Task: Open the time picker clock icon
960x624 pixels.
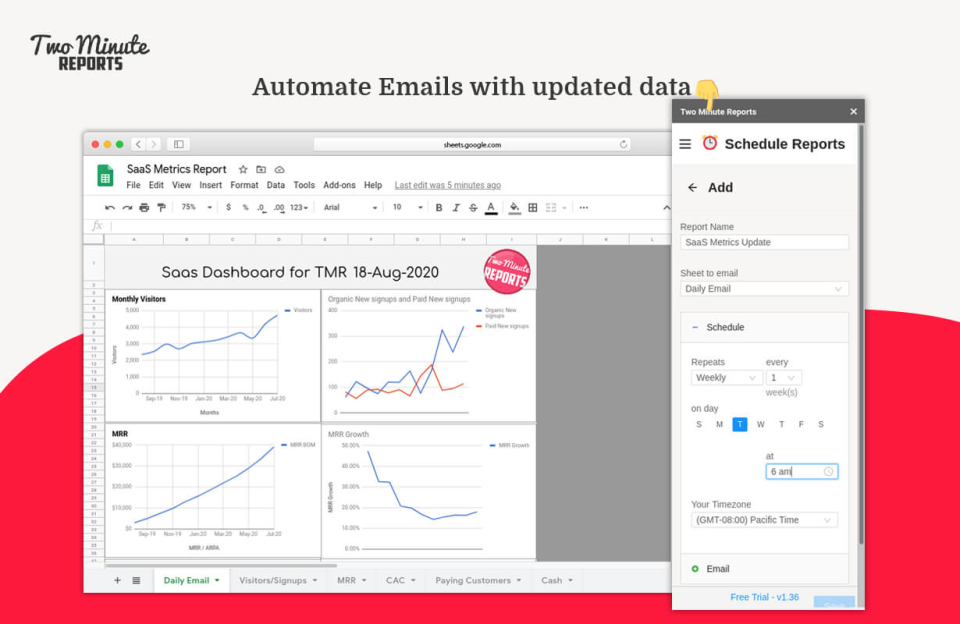Action: click(828, 472)
